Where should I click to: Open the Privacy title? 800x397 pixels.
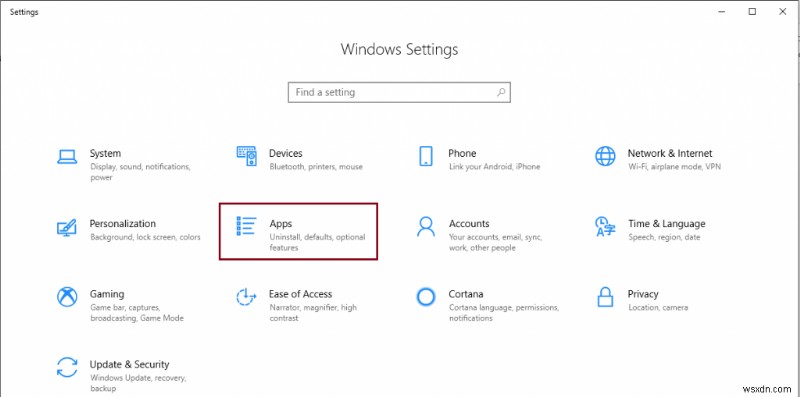point(643,294)
